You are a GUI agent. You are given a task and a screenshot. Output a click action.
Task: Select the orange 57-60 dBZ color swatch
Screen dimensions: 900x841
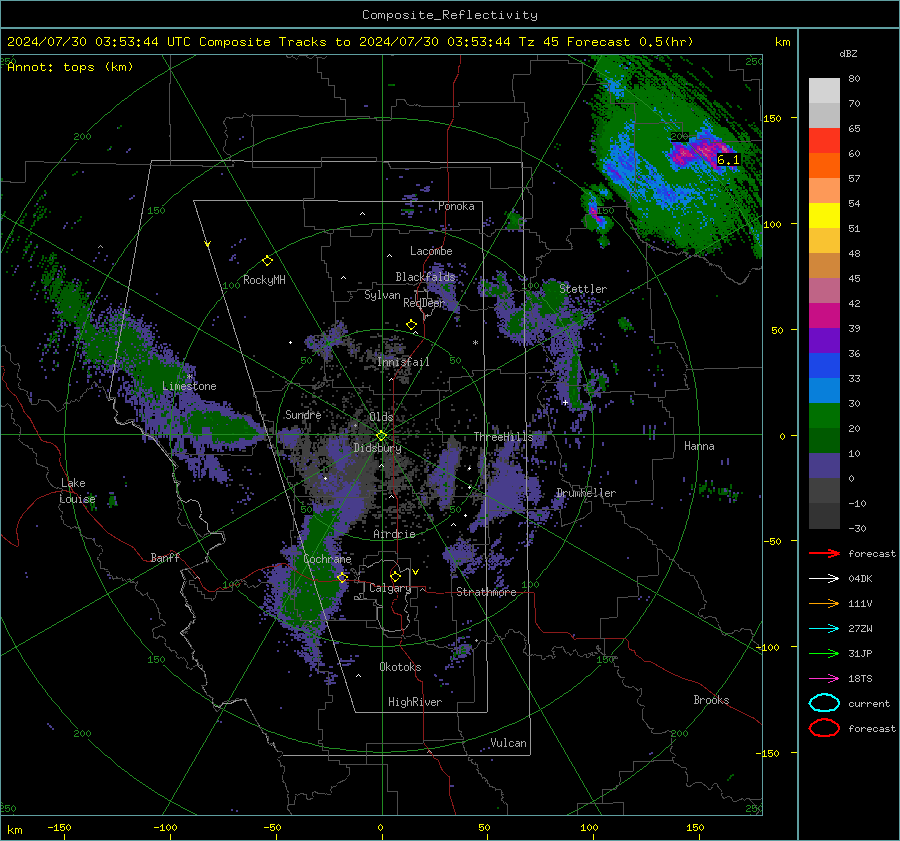[x=824, y=166]
